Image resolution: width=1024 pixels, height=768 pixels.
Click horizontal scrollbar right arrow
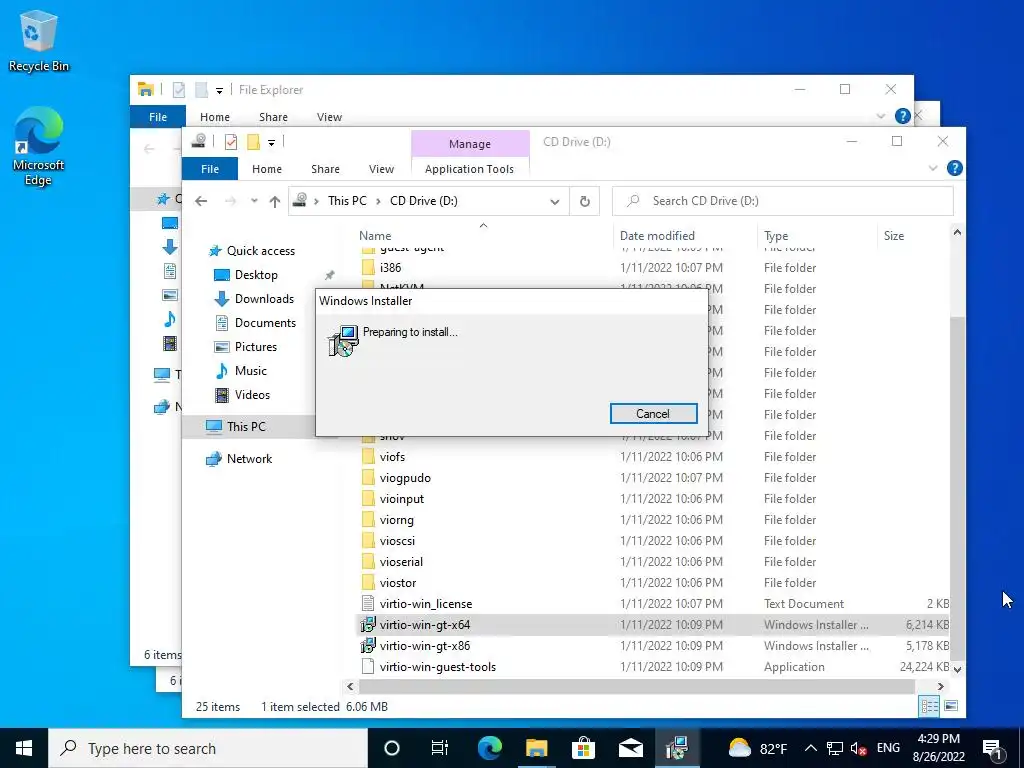click(940, 686)
